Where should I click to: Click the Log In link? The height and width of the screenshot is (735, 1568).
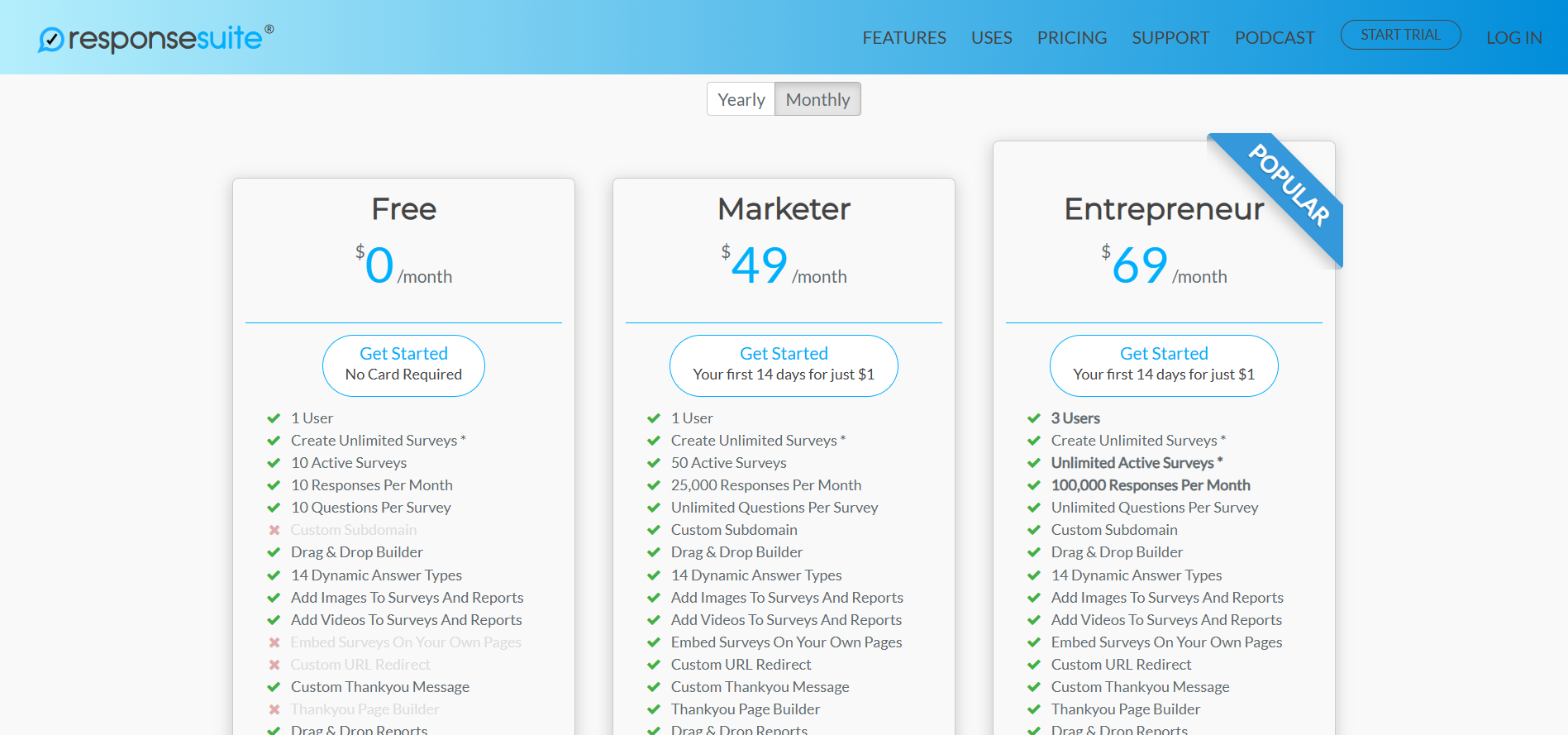point(1513,38)
